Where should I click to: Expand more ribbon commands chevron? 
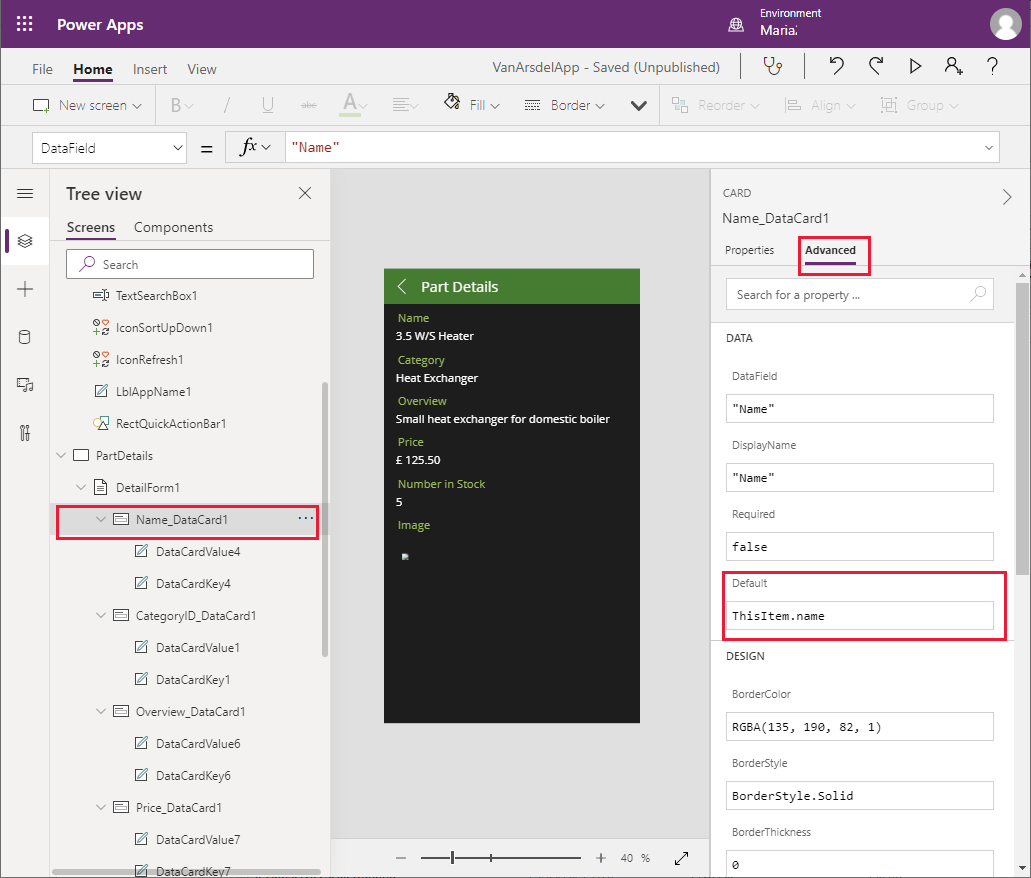(638, 105)
